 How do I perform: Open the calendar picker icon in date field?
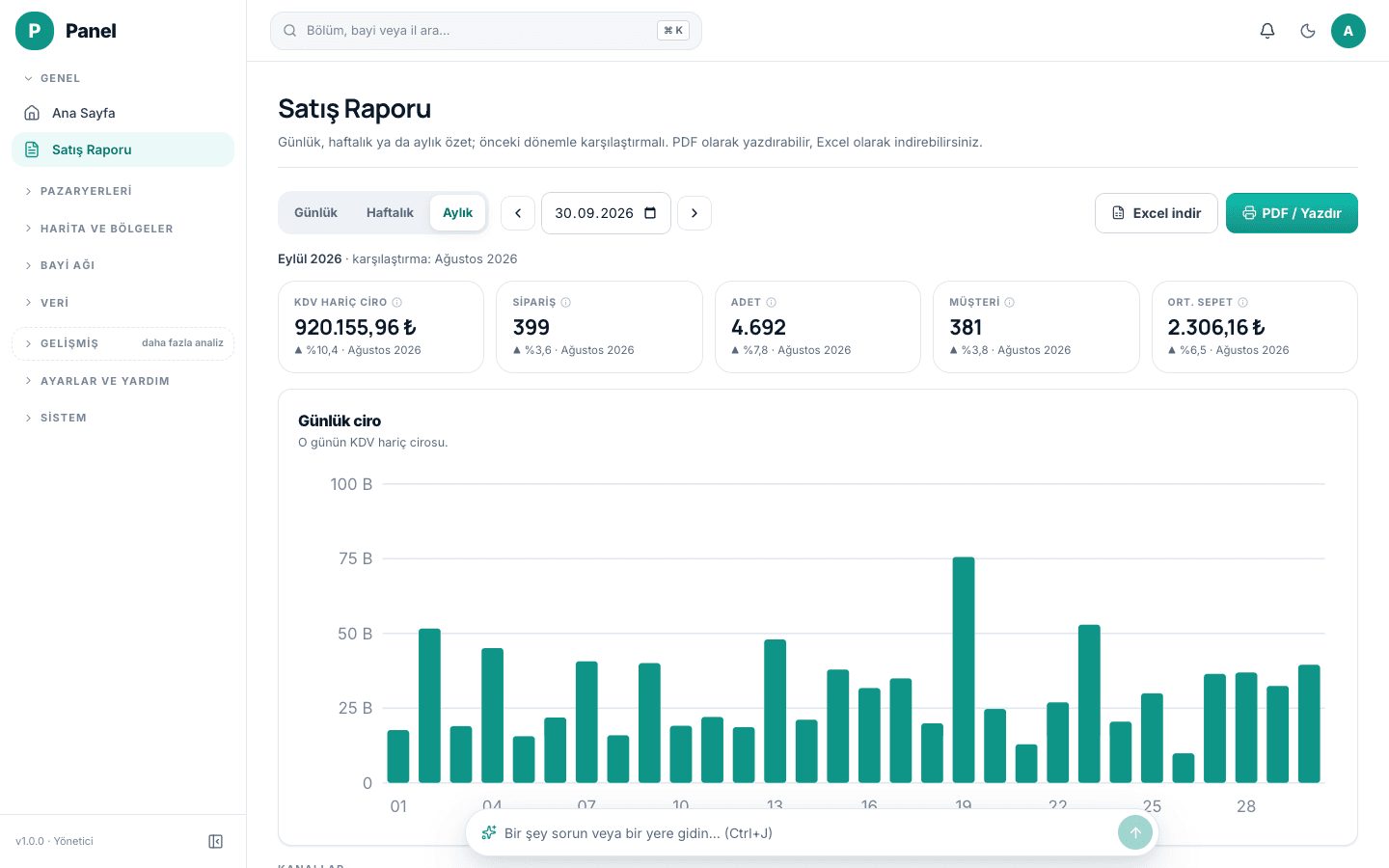tap(650, 213)
